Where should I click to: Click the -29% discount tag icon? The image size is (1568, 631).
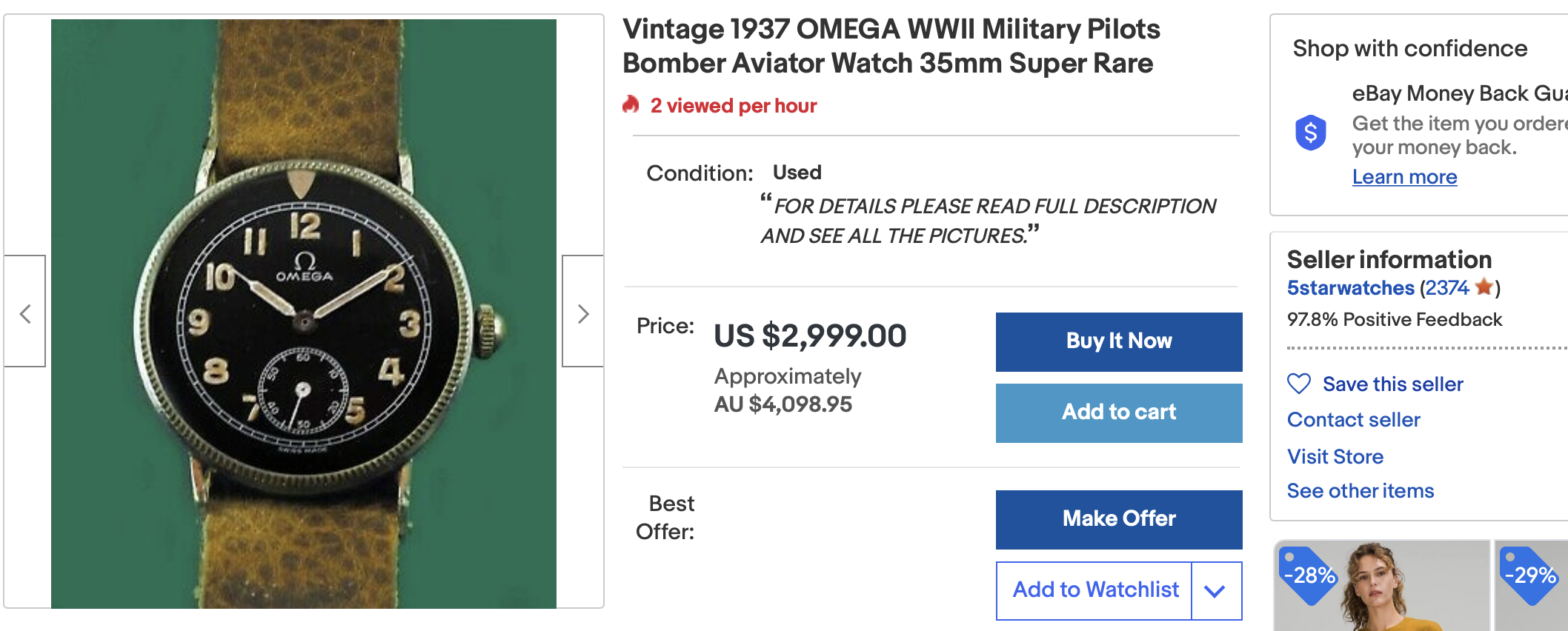[x=1529, y=575]
